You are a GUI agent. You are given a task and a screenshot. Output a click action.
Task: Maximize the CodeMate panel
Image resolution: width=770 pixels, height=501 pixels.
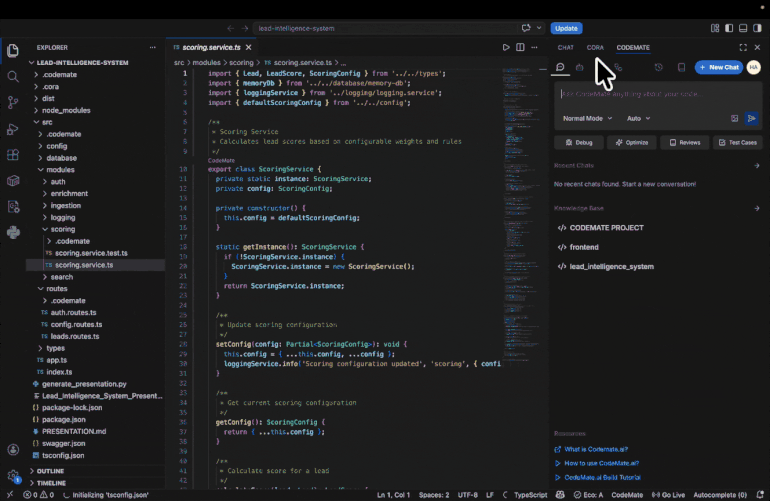pyautogui.click(x=743, y=48)
